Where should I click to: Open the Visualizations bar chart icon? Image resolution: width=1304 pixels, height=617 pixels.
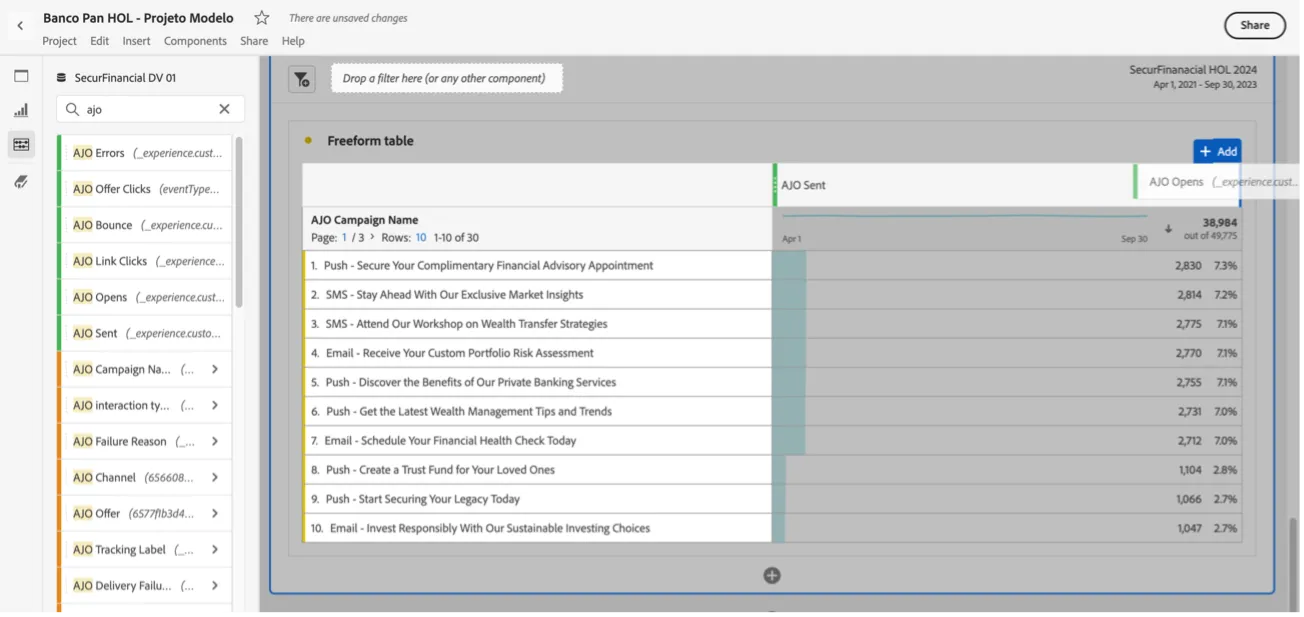tap(21, 110)
